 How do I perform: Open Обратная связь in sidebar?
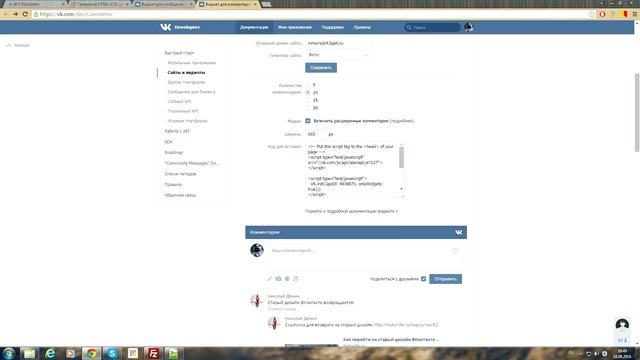[180, 195]
